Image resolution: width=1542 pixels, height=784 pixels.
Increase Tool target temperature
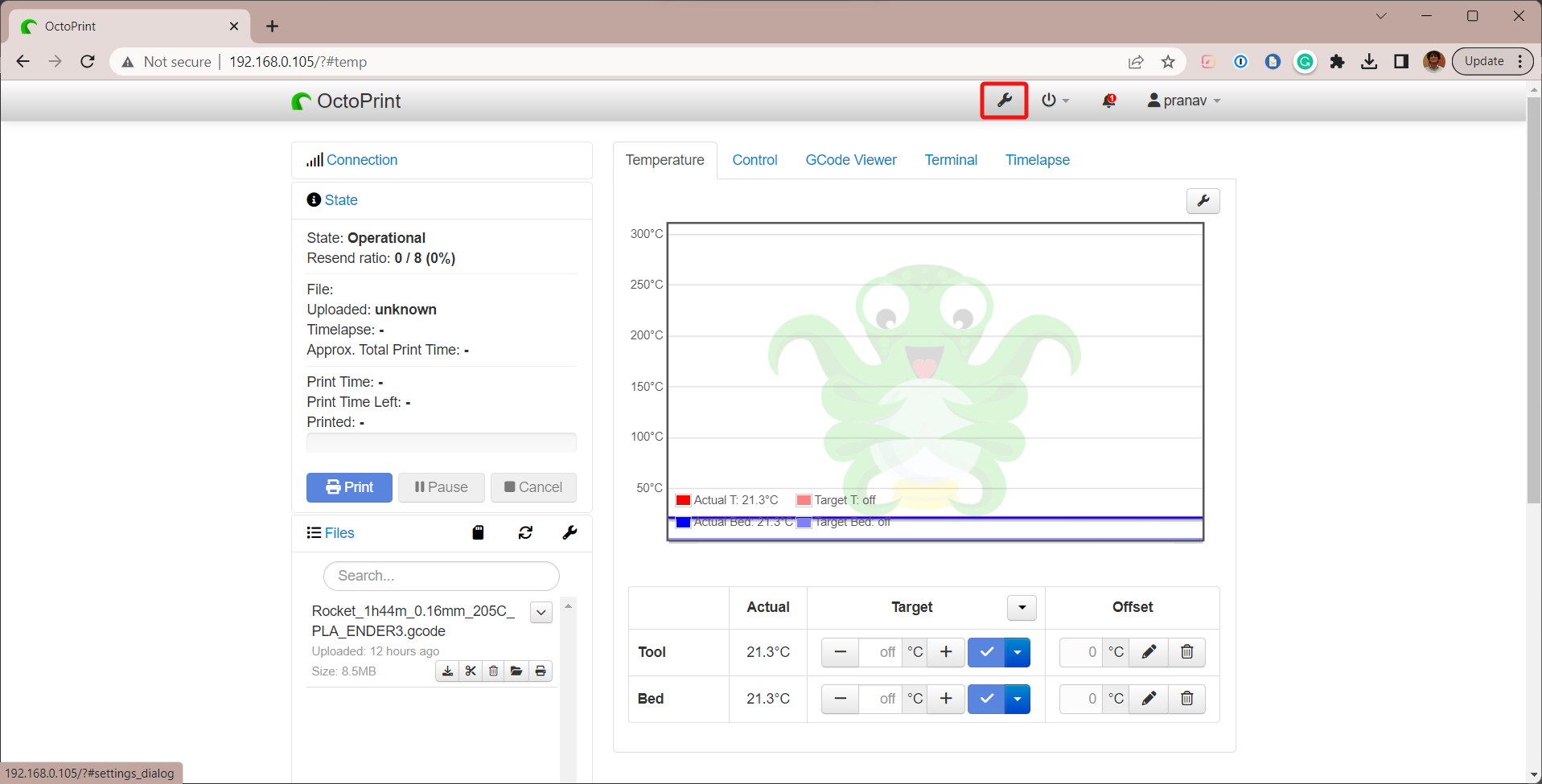point(946,652)
